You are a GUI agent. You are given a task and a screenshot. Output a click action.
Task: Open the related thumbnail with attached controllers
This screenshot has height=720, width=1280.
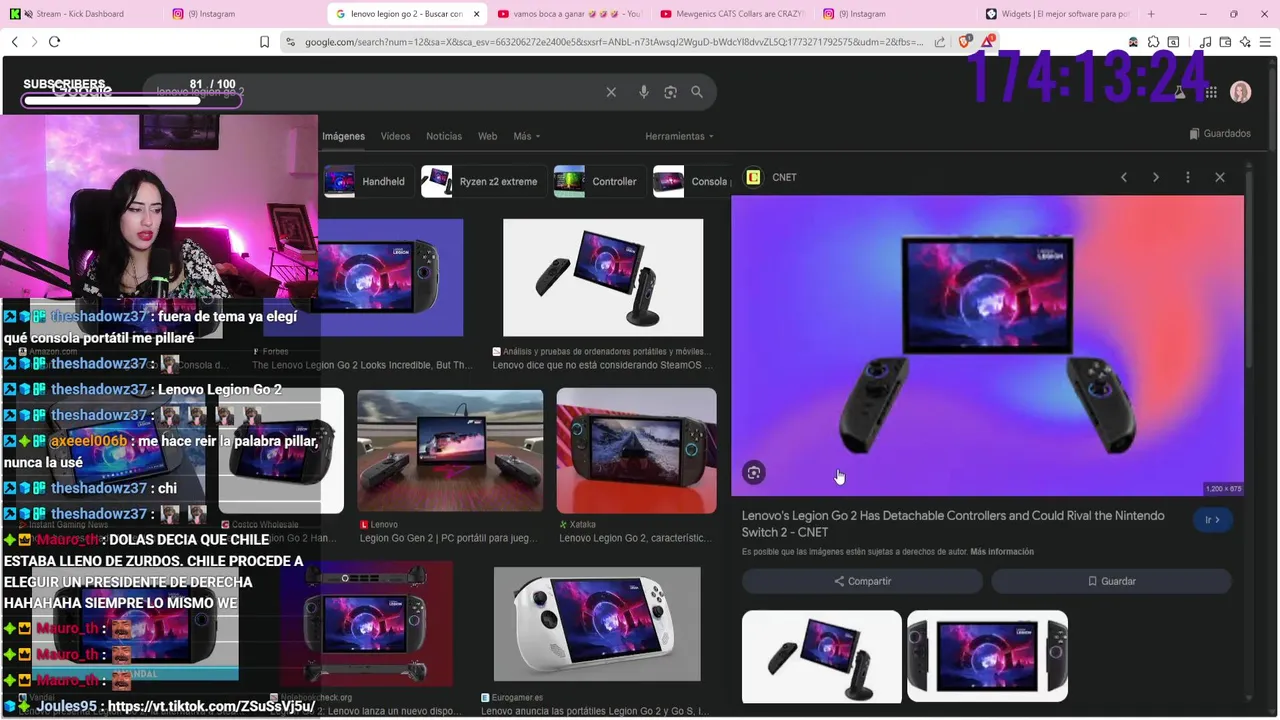coord(988,656)
